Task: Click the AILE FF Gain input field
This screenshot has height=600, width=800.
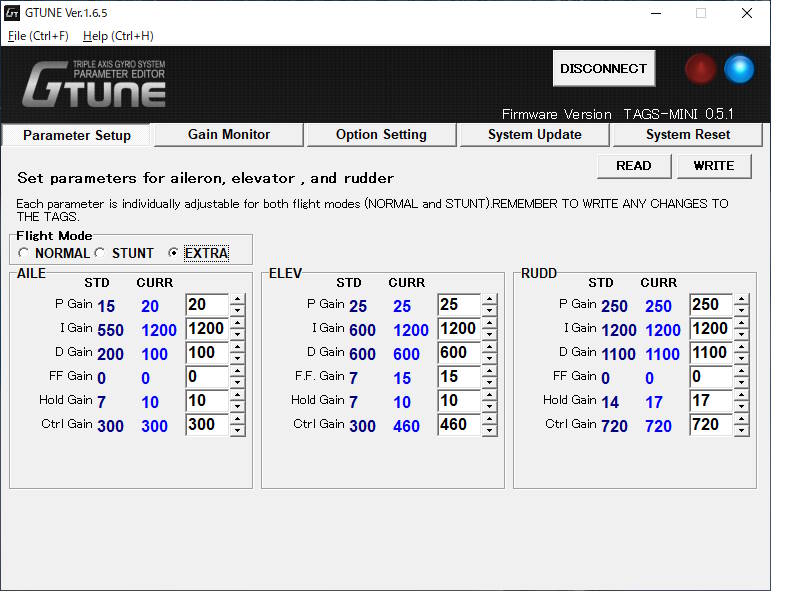Action: 207,377
